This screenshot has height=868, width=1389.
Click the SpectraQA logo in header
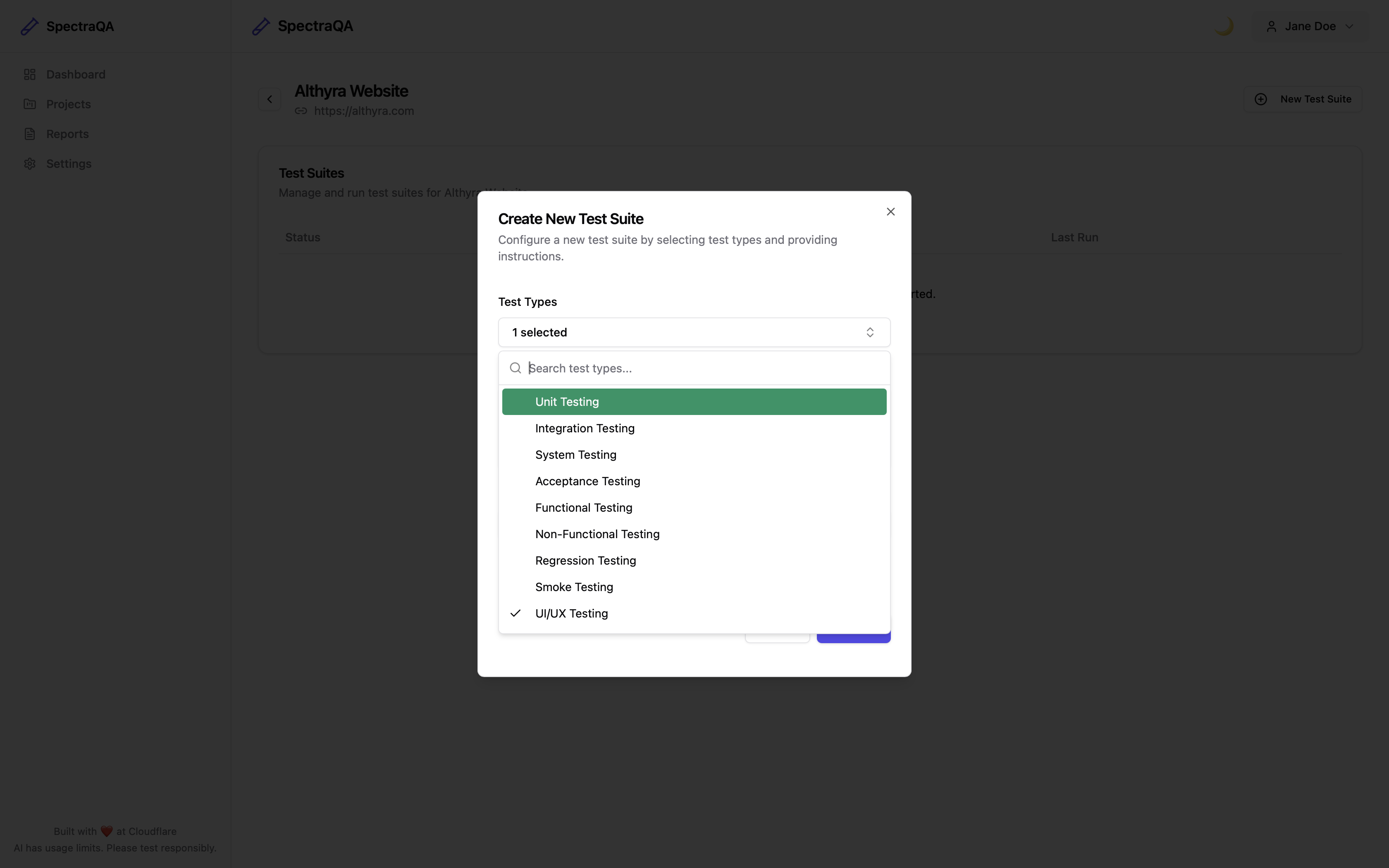tap(303, 26)
